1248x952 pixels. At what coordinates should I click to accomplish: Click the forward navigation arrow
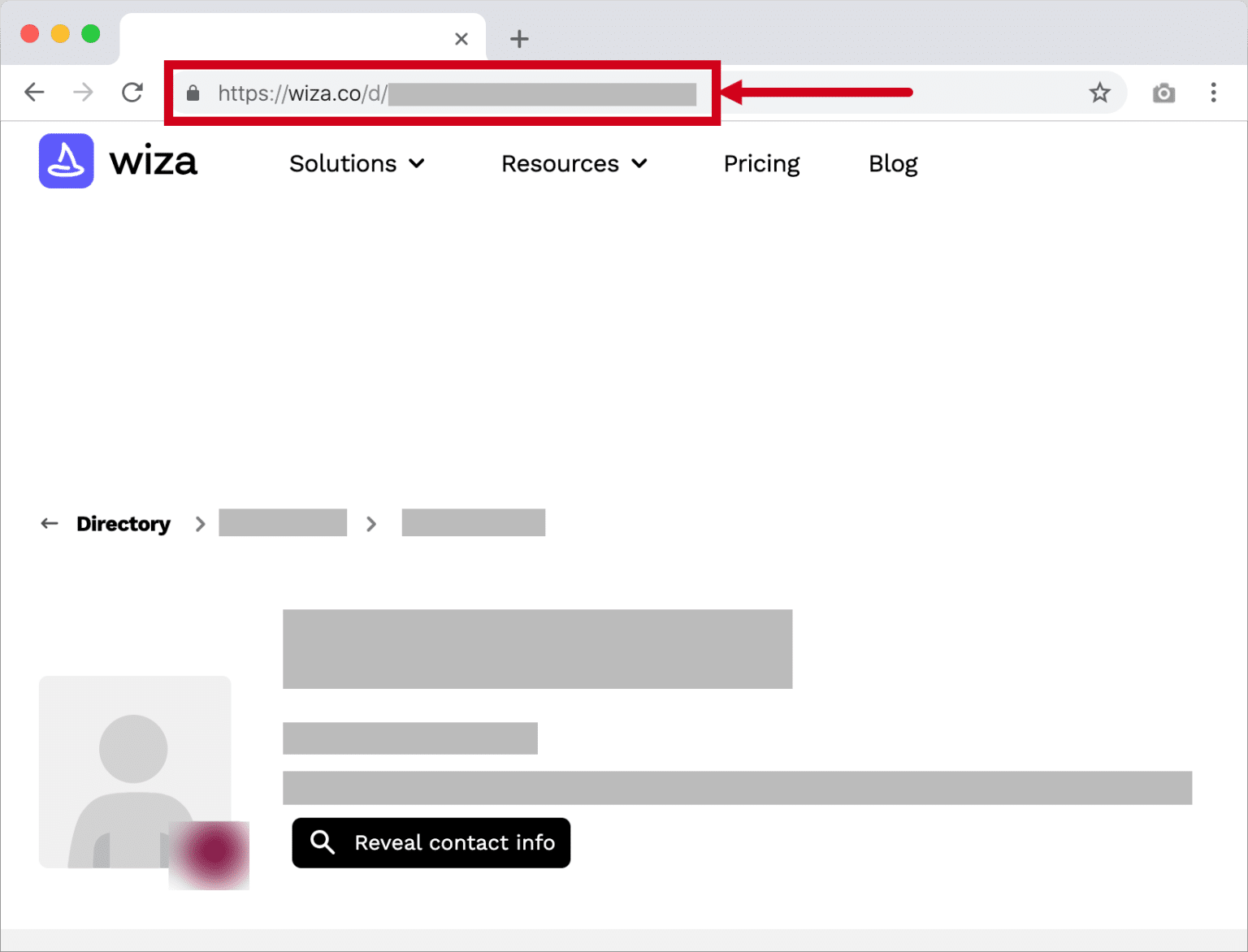tap(83, 92)
